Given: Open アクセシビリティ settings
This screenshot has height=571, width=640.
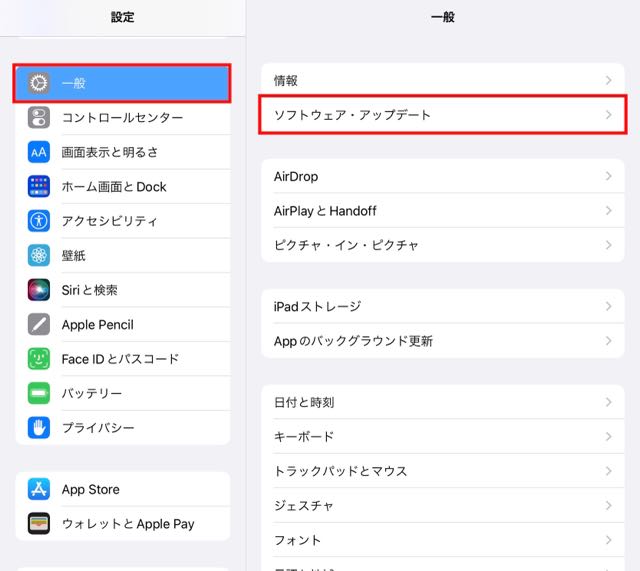Looking at the screenshot, I should (x=122, y=221).
